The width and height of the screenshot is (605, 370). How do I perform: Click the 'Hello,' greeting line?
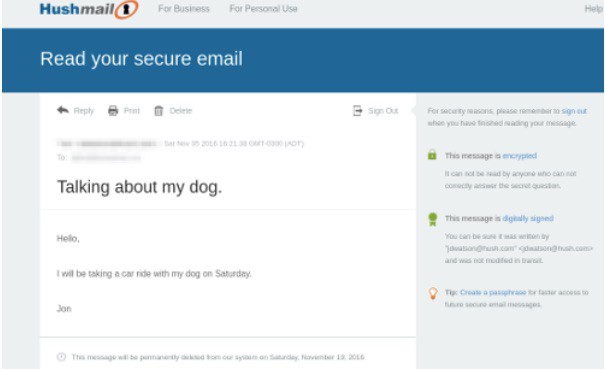(x=68, y=238)
